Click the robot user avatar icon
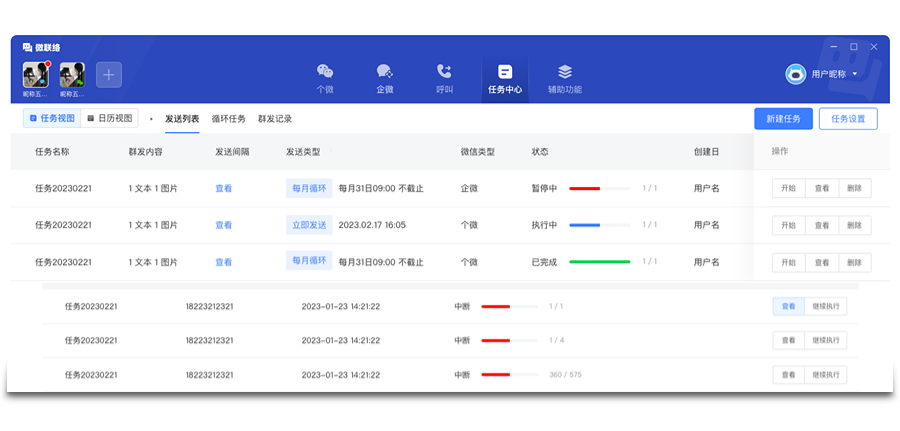This screenshot has width=900, height=431. (795, 74)
